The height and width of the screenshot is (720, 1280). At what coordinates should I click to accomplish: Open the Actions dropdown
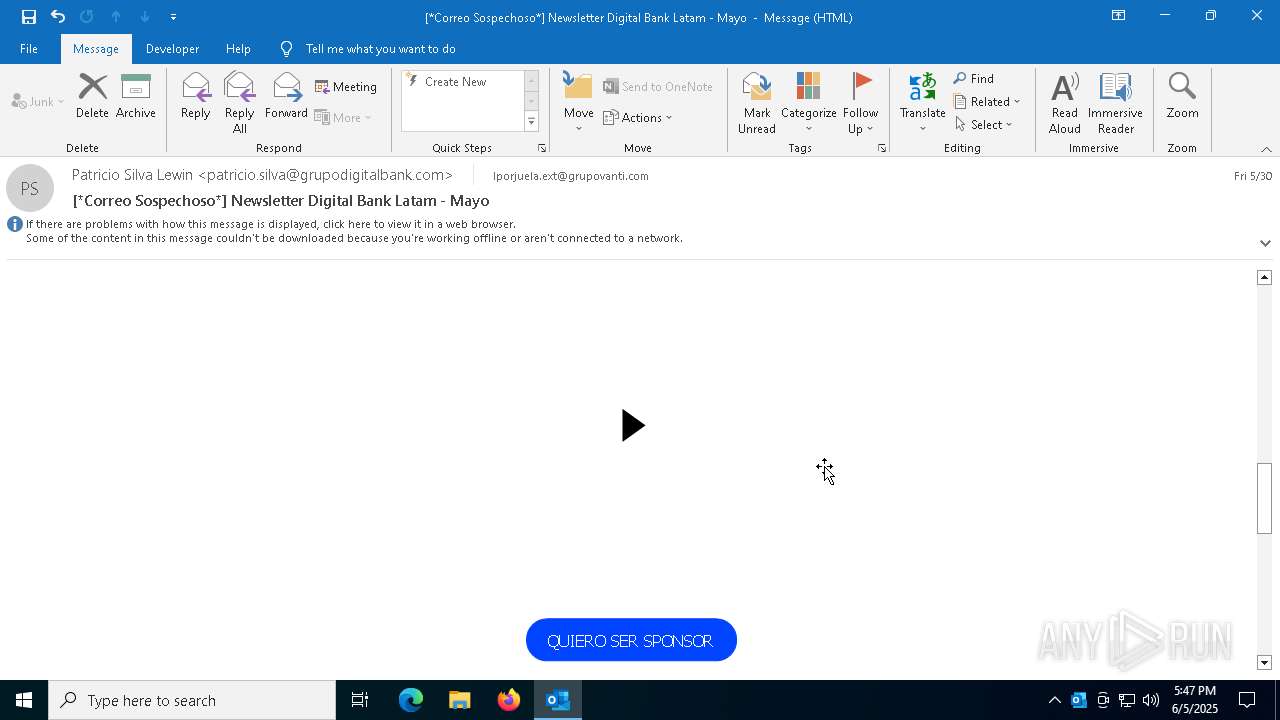click(638, 117)
